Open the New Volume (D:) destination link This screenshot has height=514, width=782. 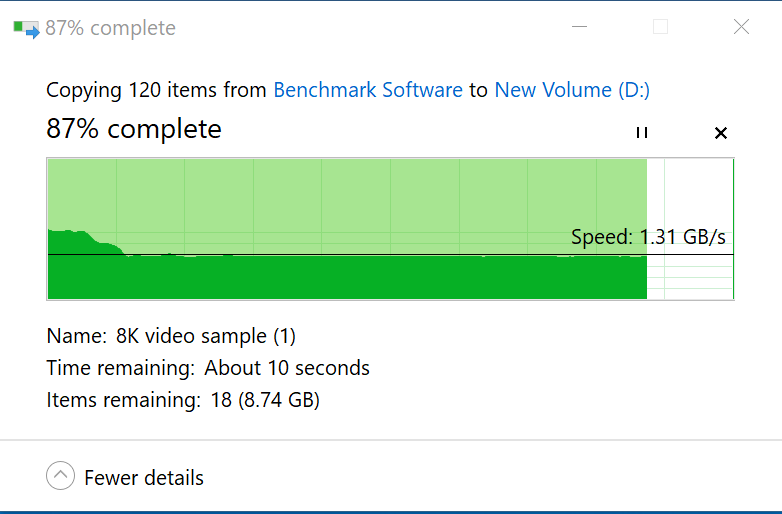[x=572, y=90]
